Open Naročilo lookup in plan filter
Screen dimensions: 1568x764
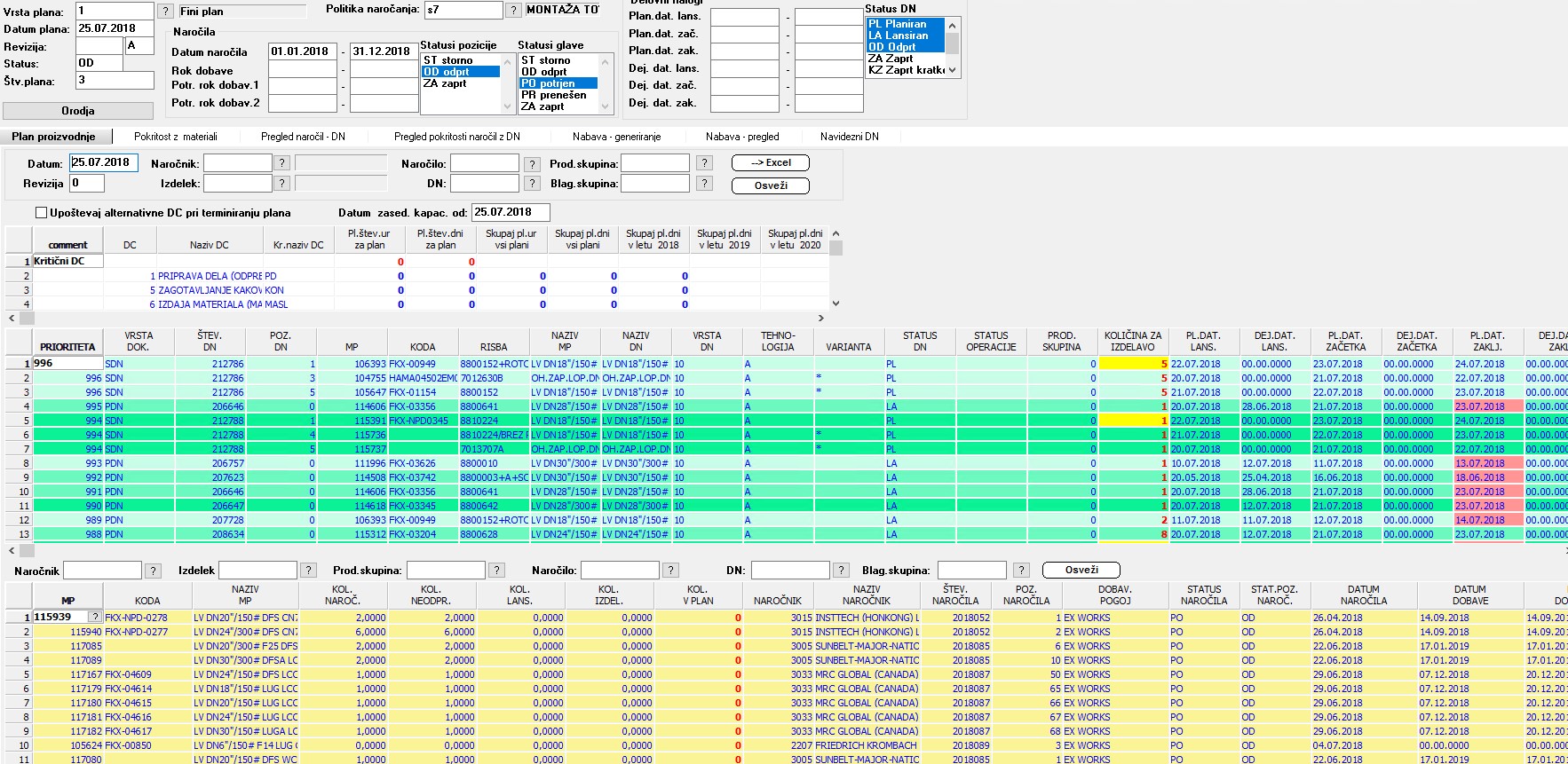(532, 164)
